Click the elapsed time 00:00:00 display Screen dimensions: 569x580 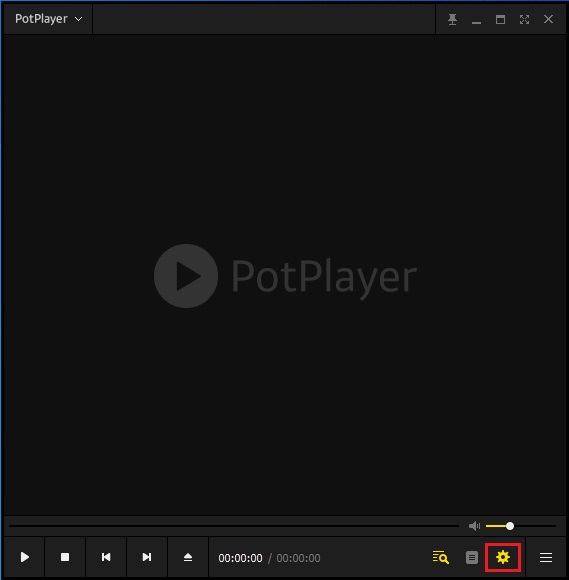click(240, 558)
